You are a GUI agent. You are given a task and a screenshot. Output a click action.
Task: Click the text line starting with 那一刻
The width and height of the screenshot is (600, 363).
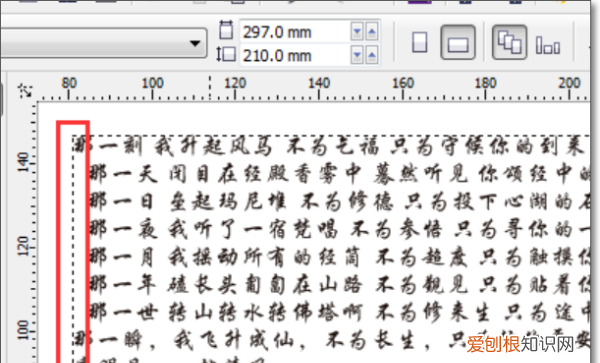(329, 147)
